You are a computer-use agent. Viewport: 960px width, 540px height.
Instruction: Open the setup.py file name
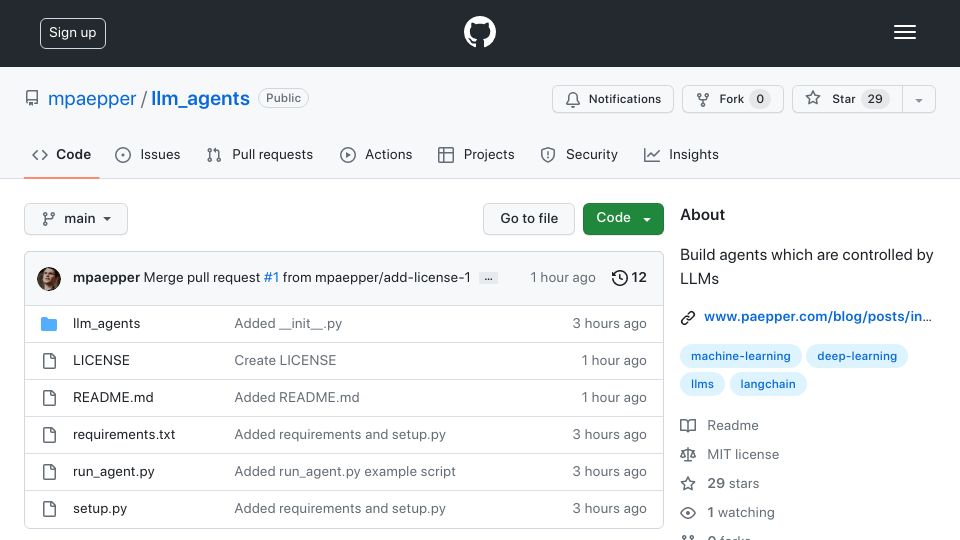pos(100,509)
